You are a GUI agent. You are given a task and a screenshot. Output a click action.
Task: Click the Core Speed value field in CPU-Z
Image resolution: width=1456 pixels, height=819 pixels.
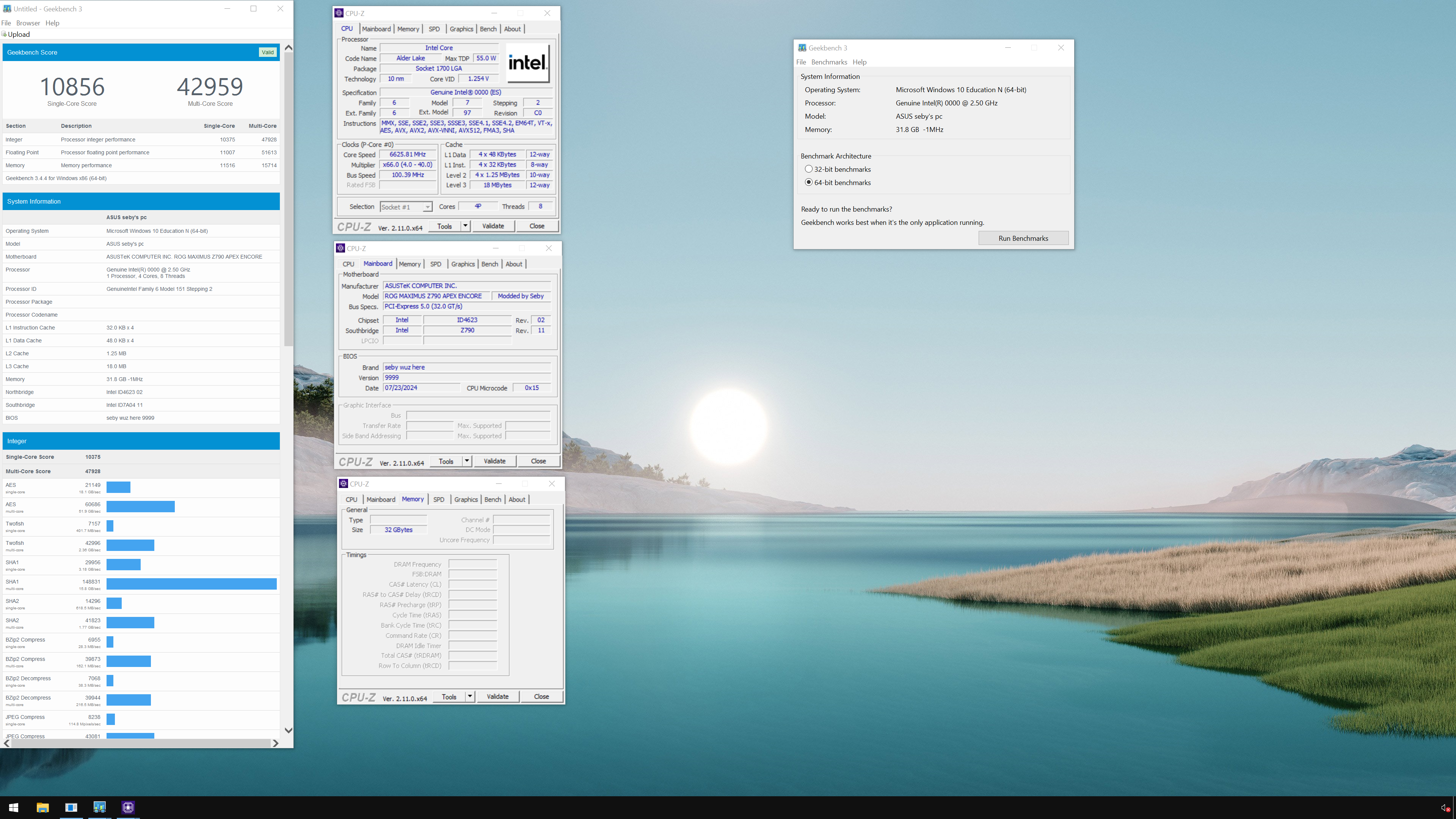coord(408,154)
